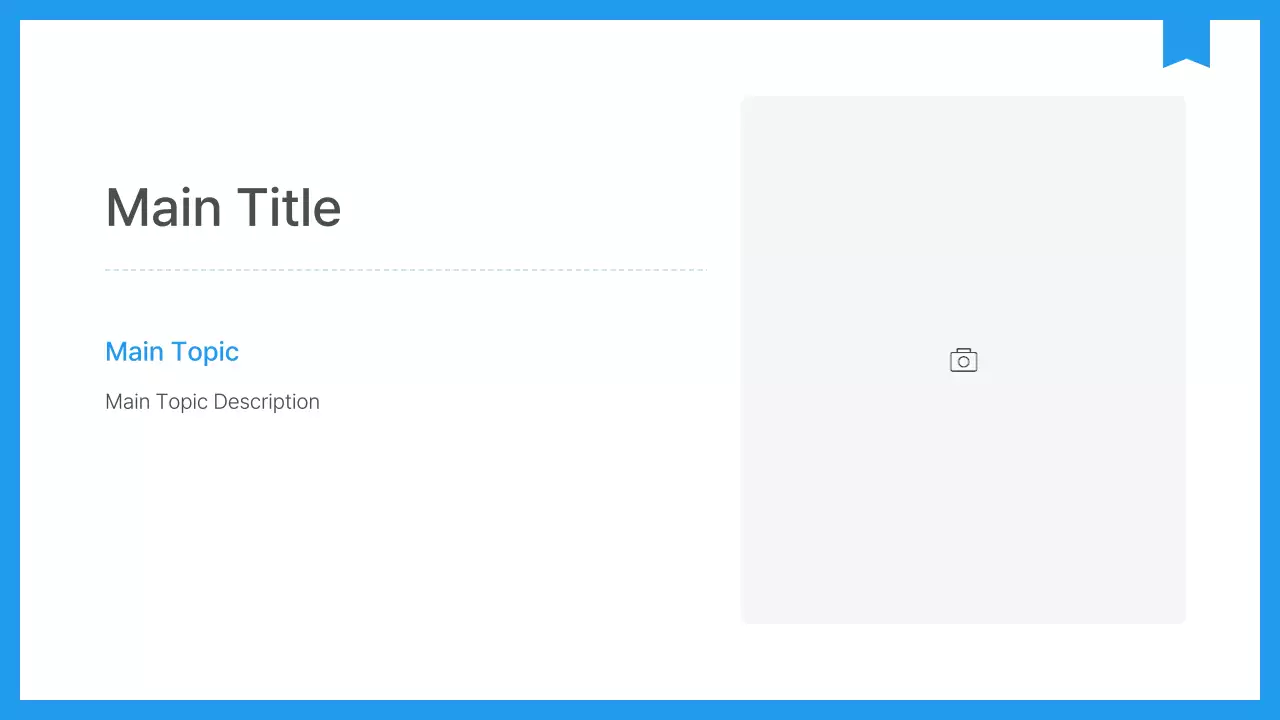Click the dashed divider line under the title

coord(405,270)
